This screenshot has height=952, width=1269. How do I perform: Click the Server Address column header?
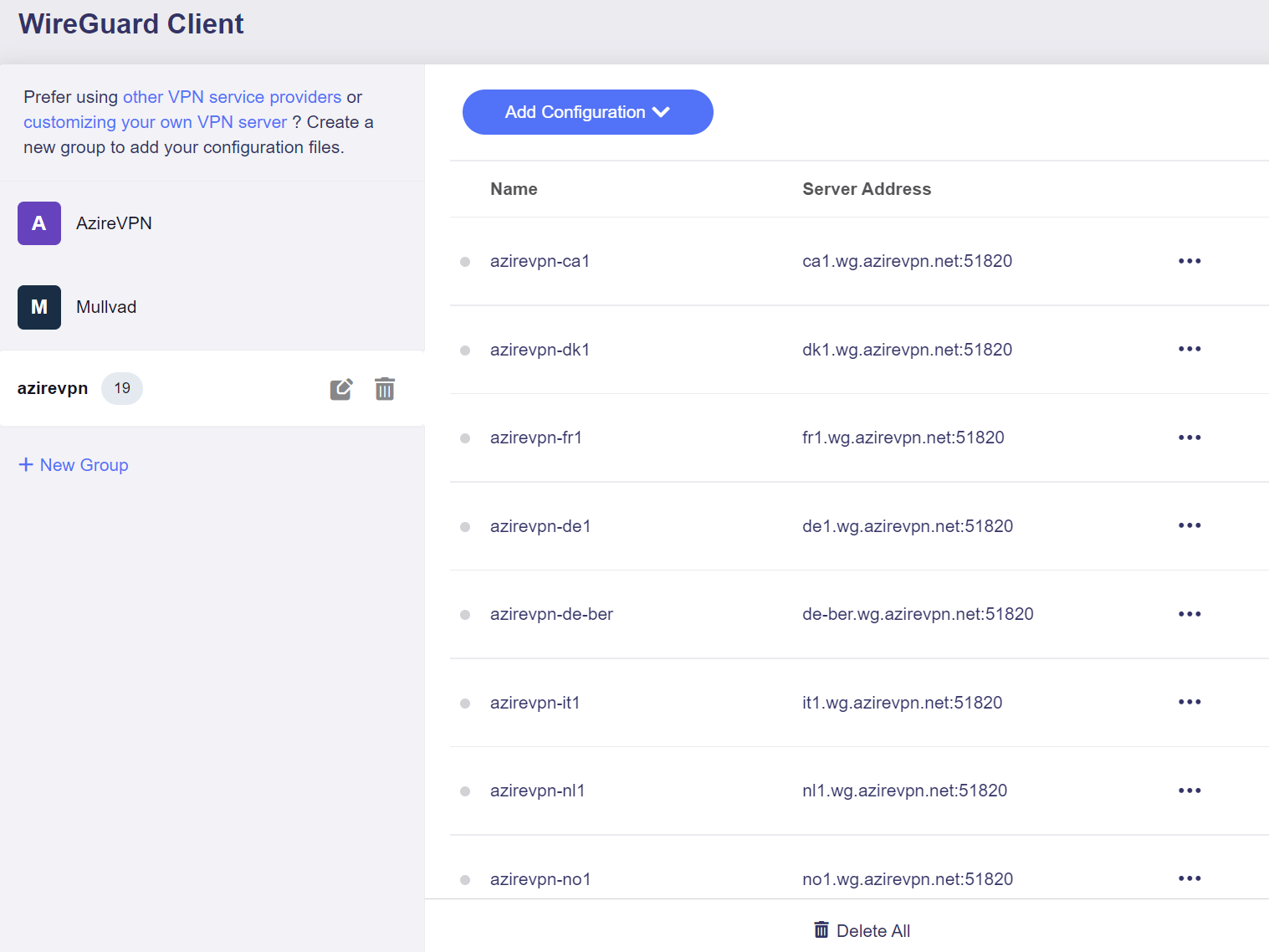(867, 189)
